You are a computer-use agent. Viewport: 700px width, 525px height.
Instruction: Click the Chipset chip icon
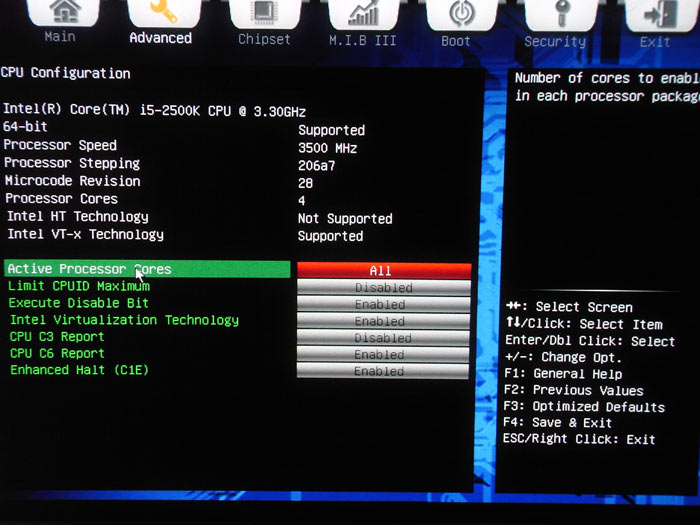(265, 13)
